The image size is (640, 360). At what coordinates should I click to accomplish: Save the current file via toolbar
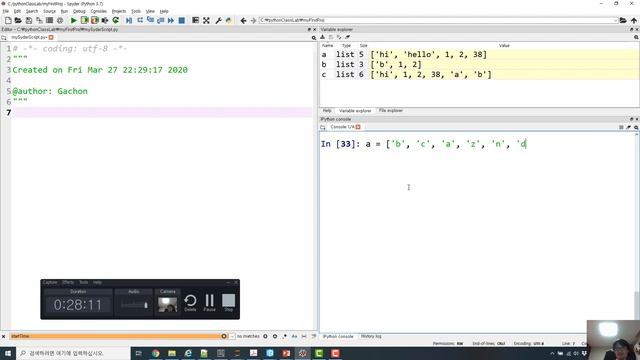tap(29, 20)
